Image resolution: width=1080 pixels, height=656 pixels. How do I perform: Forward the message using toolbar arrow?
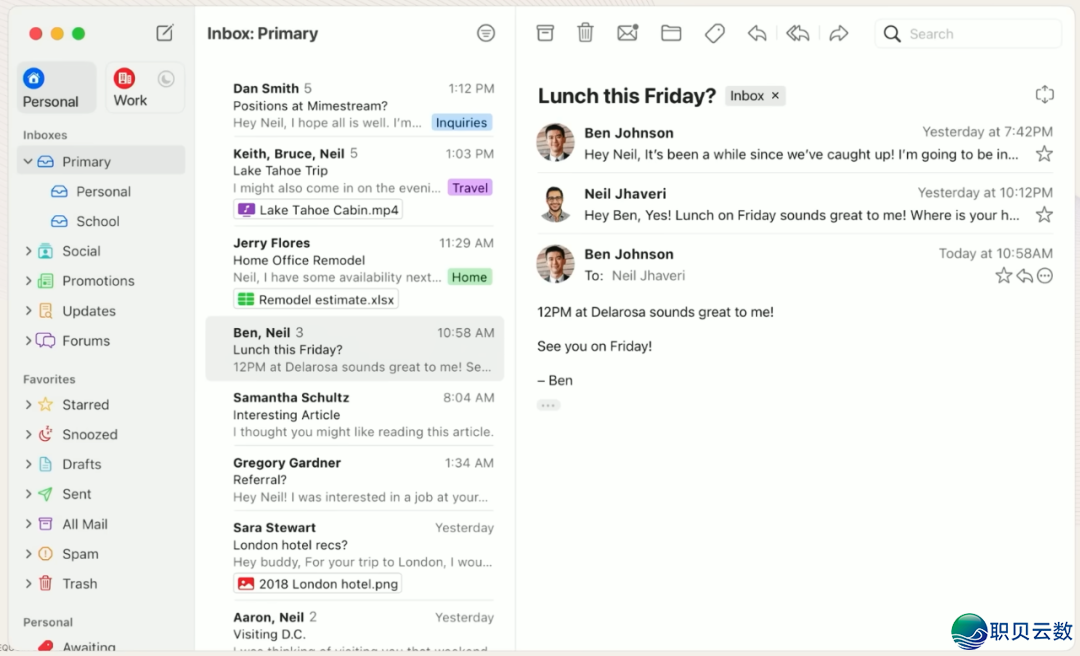coord(839,33)
